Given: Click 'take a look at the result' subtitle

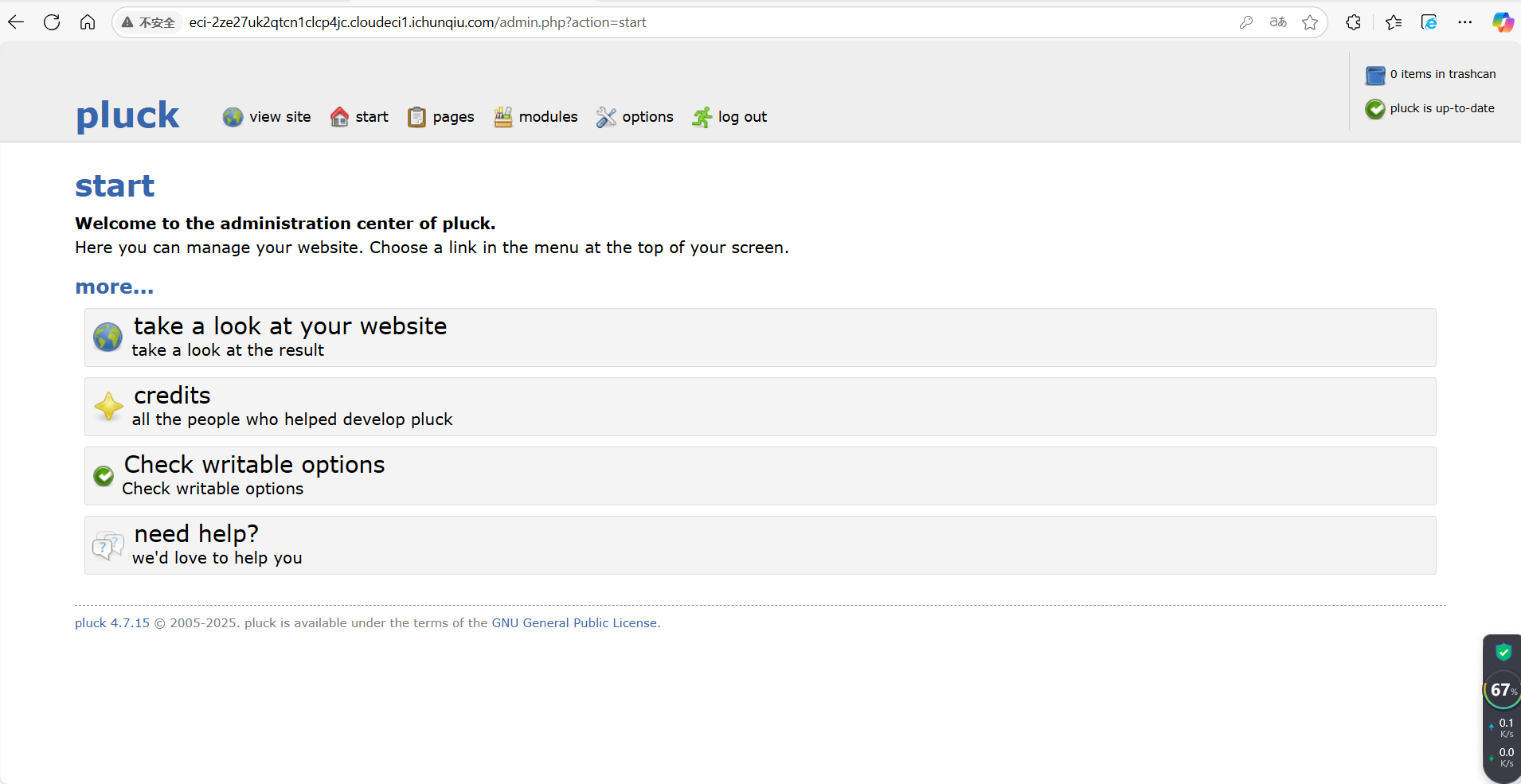Looking at the screenshot, I should tap(228, 350).
